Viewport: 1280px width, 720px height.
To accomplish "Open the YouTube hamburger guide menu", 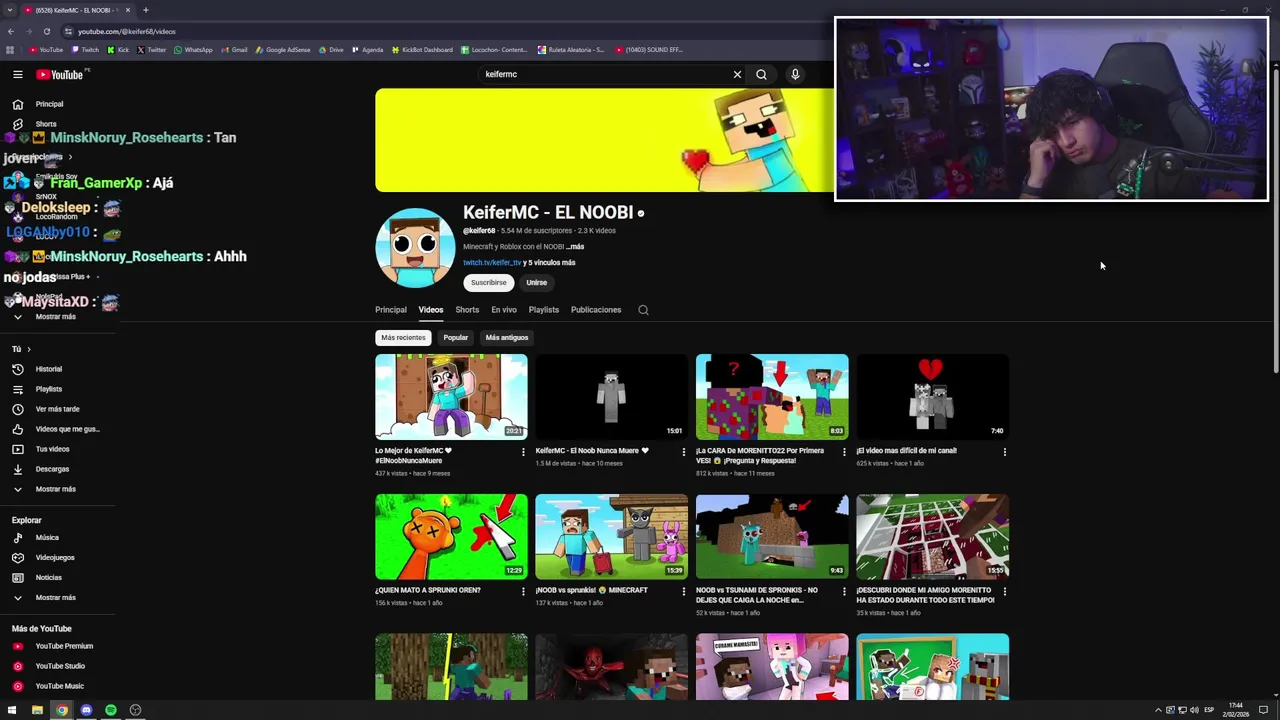I will pos(17,74).
